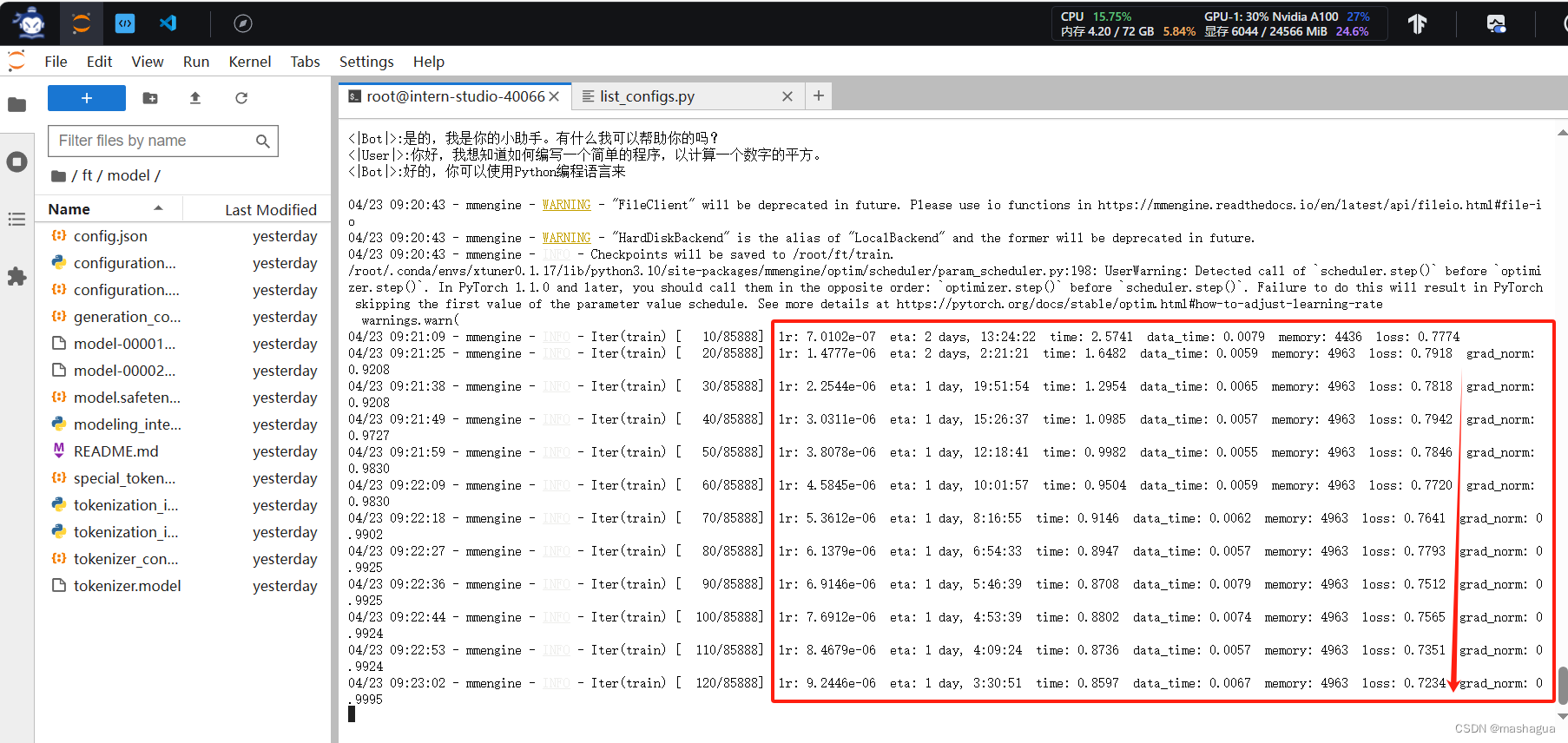Click the root folder icon in breadcrumb
The height and width of the screenshot is (743, 1568).
click(58, 176)
